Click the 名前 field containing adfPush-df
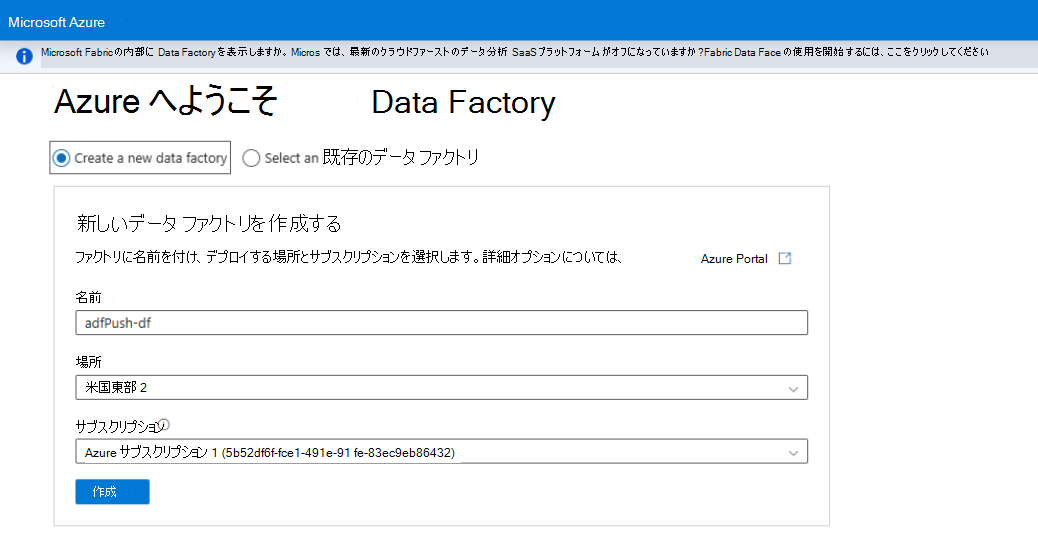Screen dimensions: 1038x538 442,323
